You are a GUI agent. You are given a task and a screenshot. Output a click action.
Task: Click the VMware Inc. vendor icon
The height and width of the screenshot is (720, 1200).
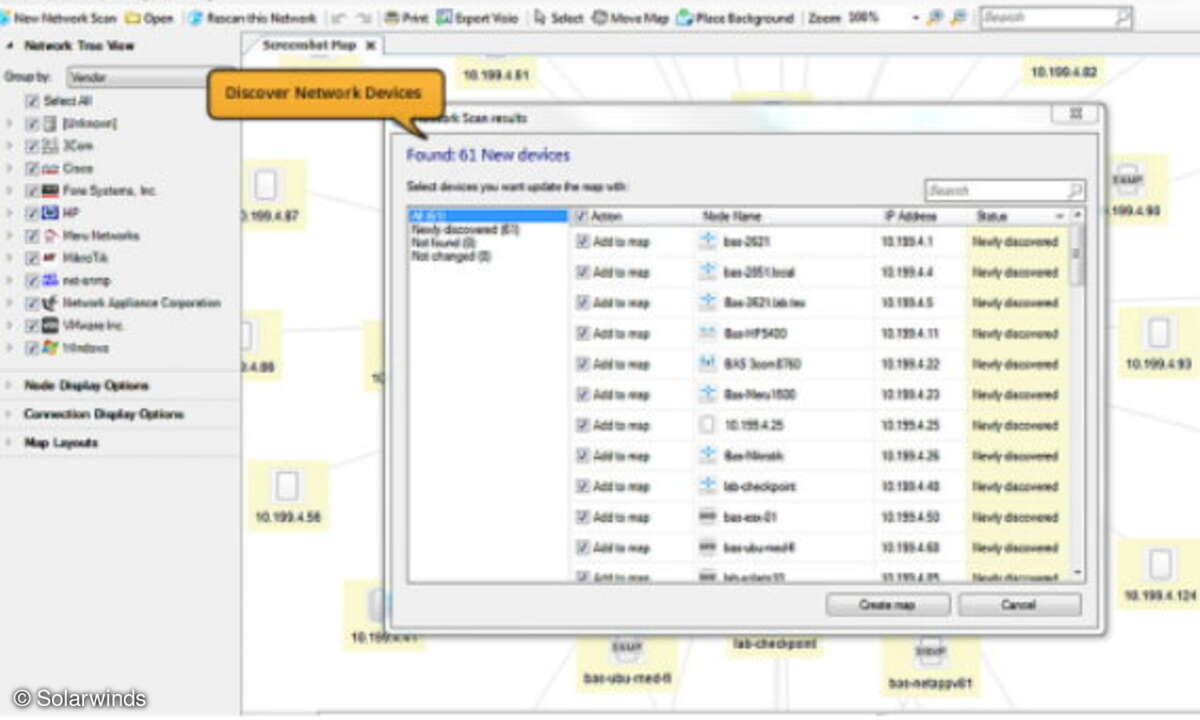coord(50,326)
